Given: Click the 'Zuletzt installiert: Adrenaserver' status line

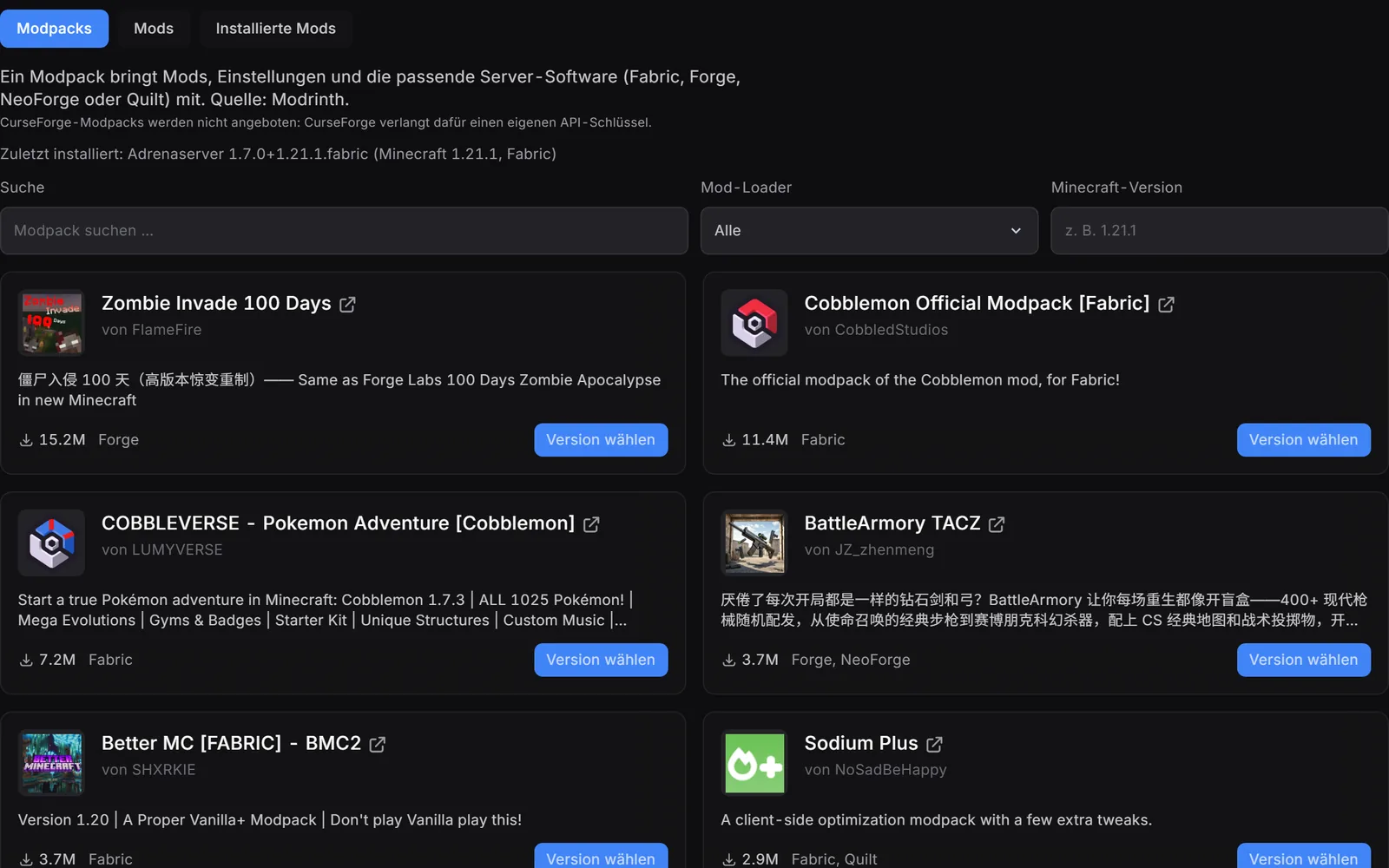Looking at the screenshot, I should click(278, 155).
